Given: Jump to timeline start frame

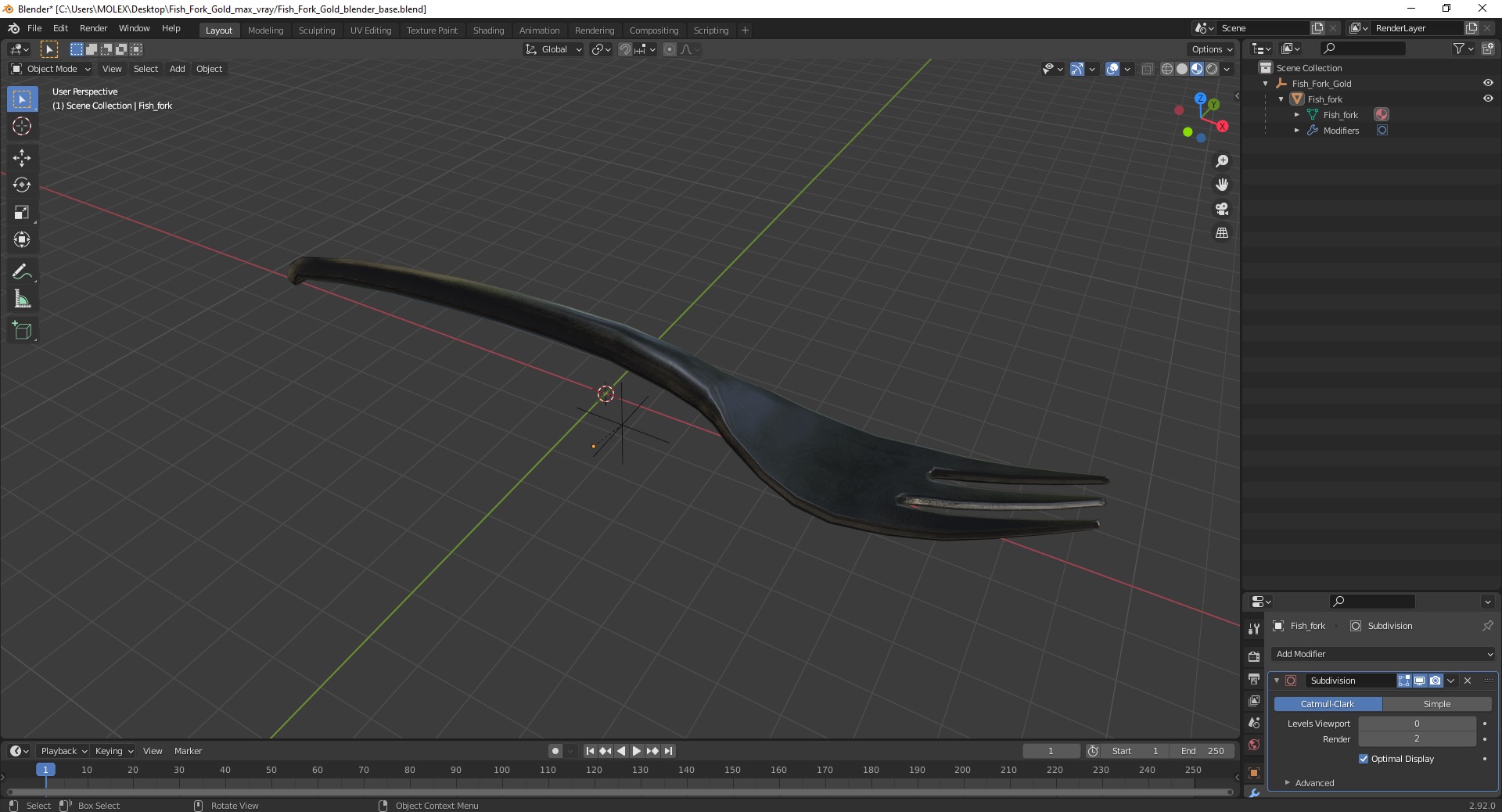Looking at the screenshot, I should (591, 751).
